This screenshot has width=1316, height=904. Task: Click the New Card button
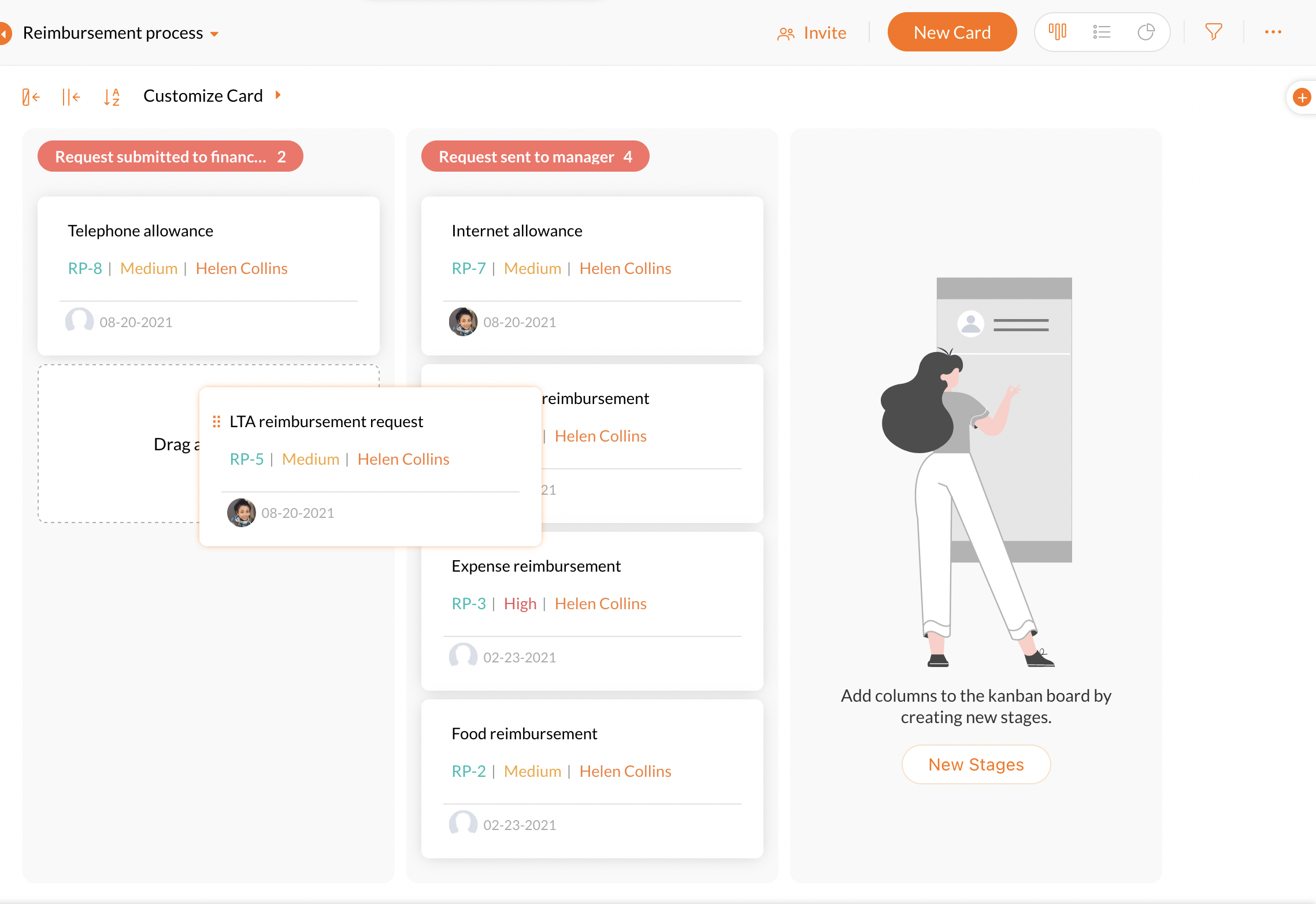(952, 32)
